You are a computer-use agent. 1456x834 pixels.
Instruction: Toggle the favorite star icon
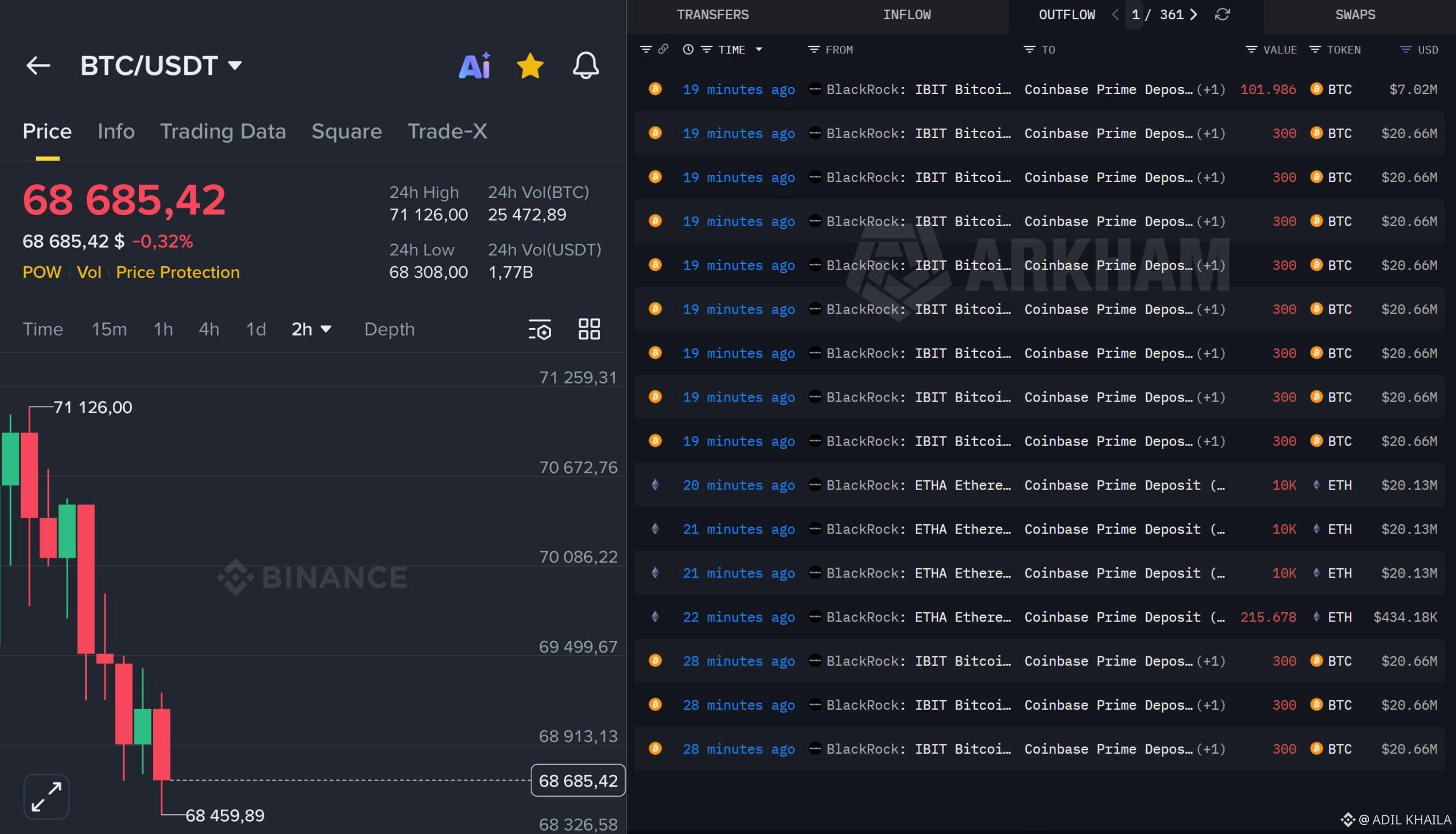[x=530, y=65]
